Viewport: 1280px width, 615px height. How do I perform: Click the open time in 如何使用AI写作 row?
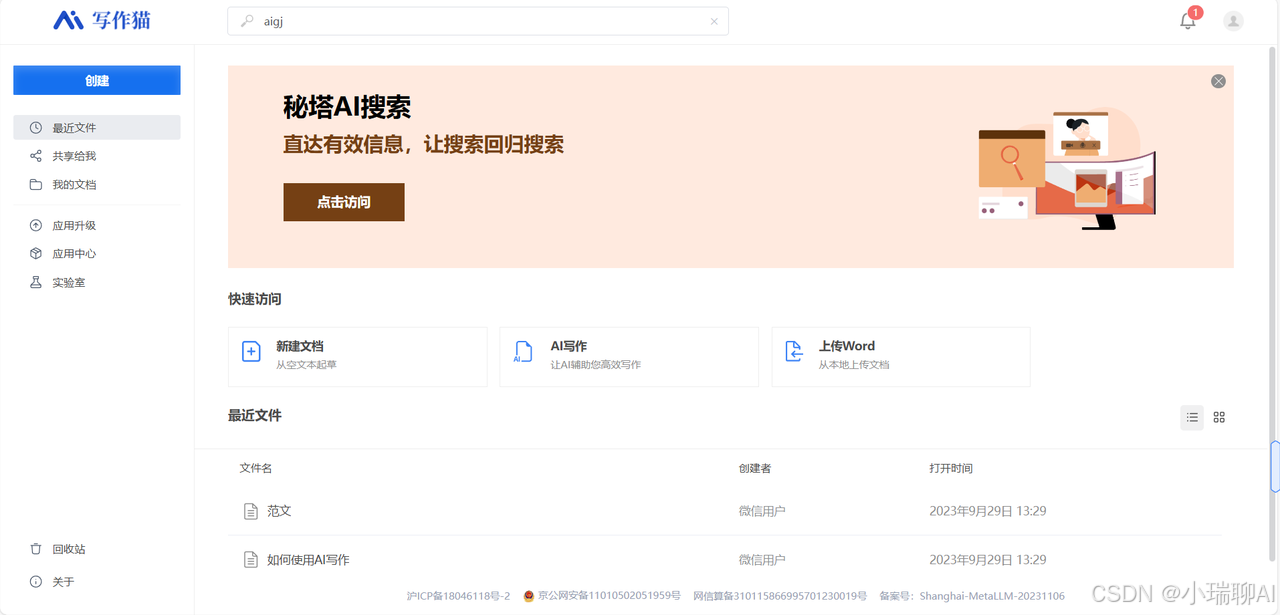tap(988, 560)
